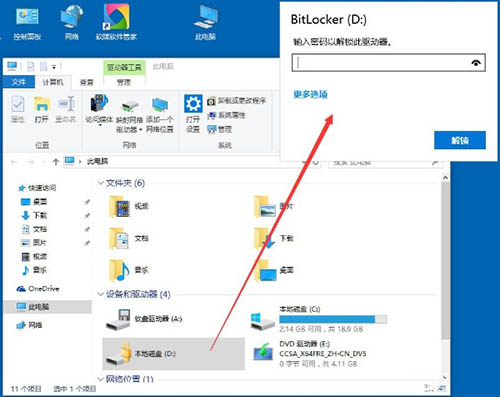
Task: Select the 下载 folder in the file list
Action: click(x=273, y=239)
